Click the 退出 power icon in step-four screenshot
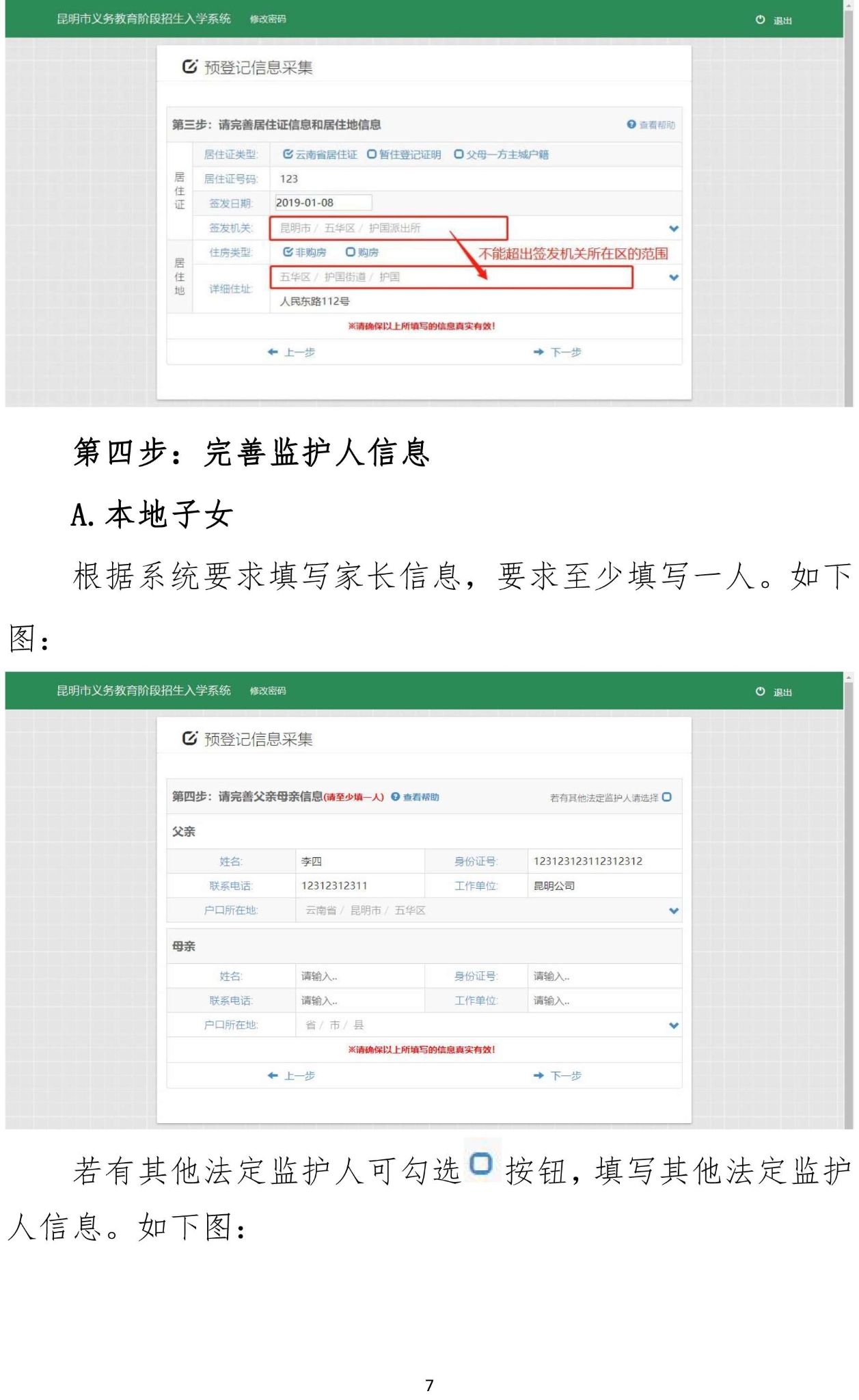The height and width of the screenshot is (1400, 859). (760, 691)
